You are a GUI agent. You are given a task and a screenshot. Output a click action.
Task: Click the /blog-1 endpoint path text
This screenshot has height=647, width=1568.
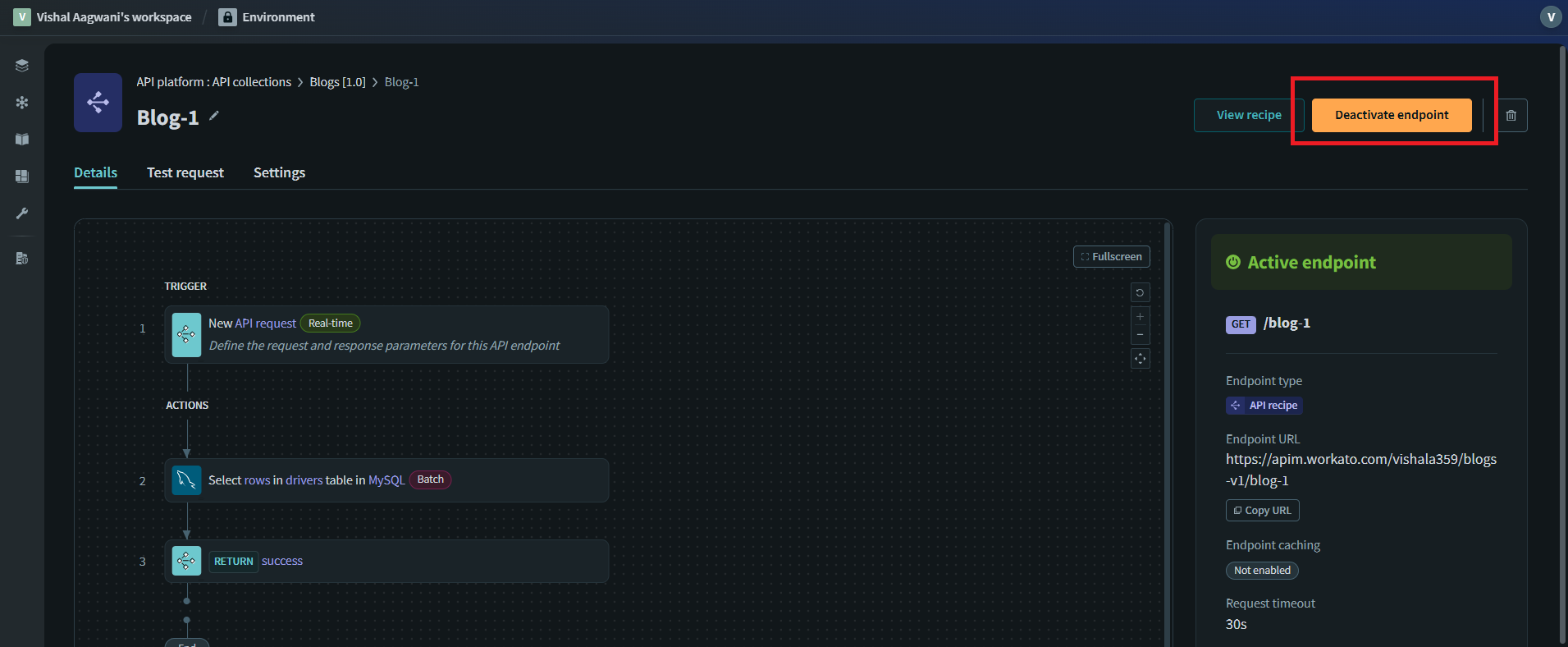click(1287, 323)
